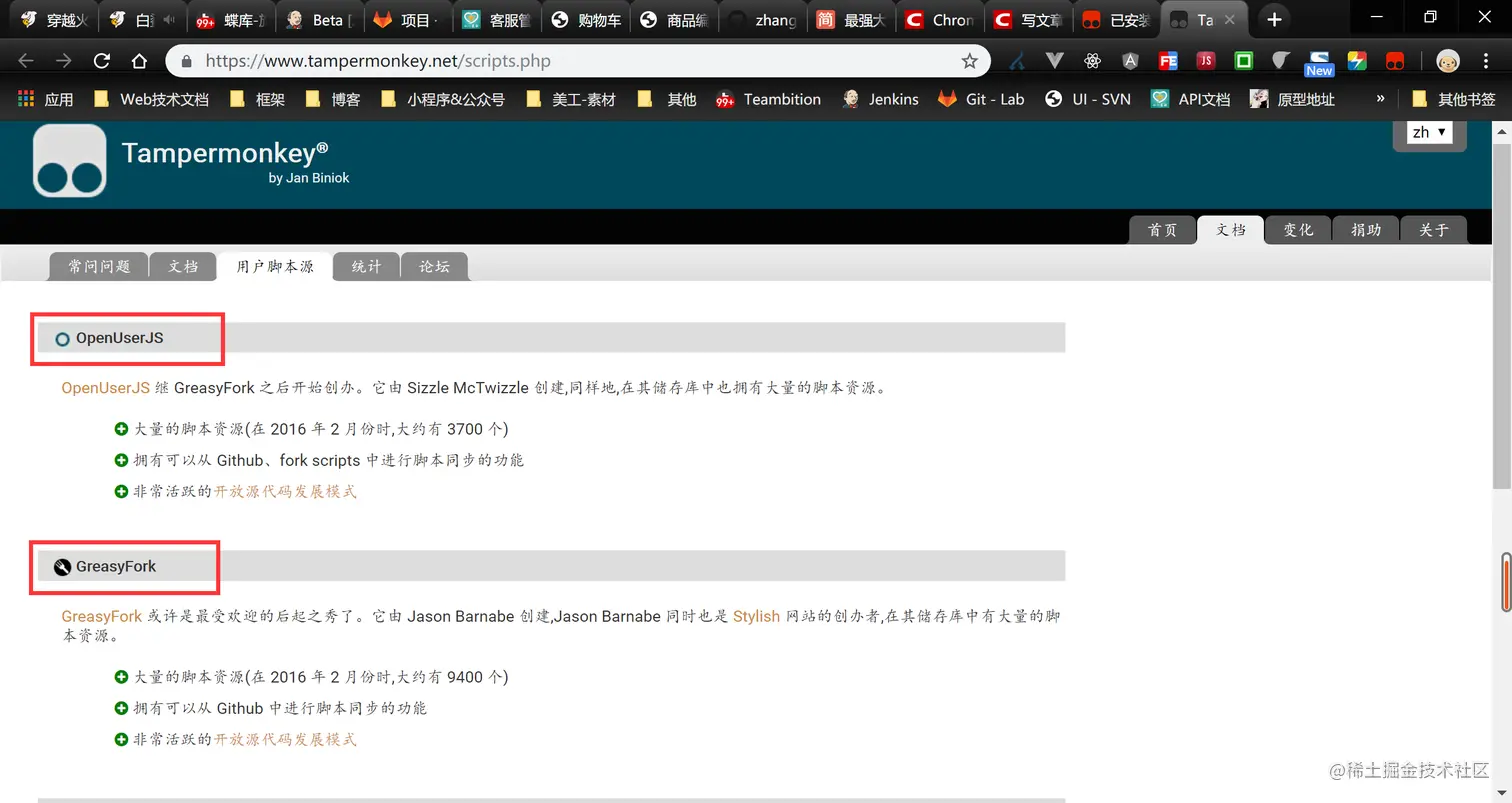1512x803 pixels.
Task: Open the Teambition bookmark
Action: [768, 99]
